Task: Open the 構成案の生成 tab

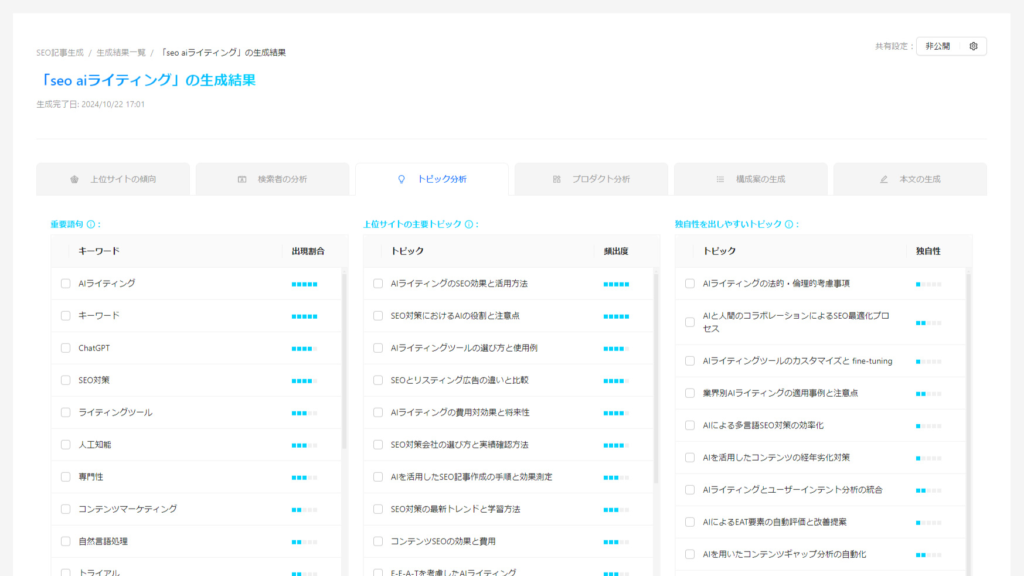Action: [x=750, y=179]
